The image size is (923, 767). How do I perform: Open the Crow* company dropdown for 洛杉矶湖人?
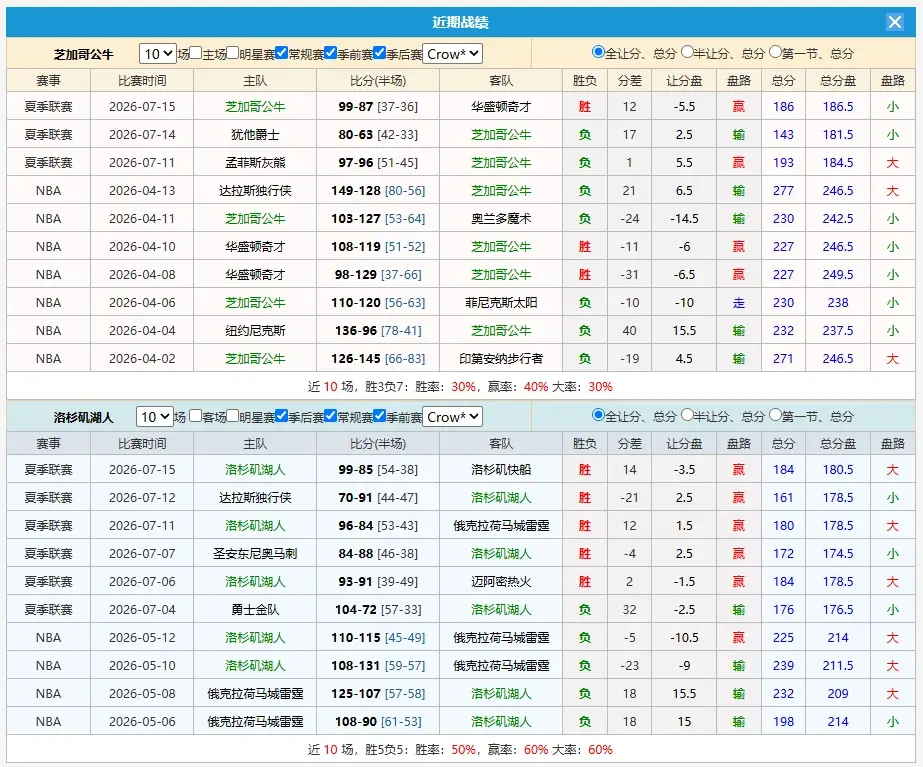coord(453,417)
